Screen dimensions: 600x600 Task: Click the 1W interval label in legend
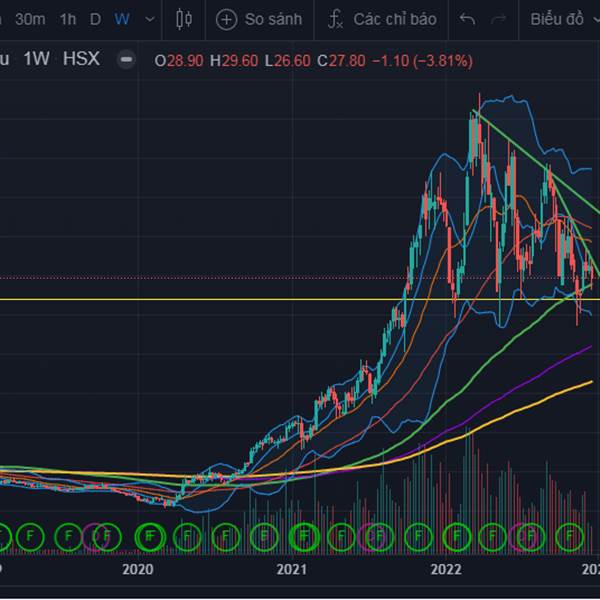pos(36,59)
